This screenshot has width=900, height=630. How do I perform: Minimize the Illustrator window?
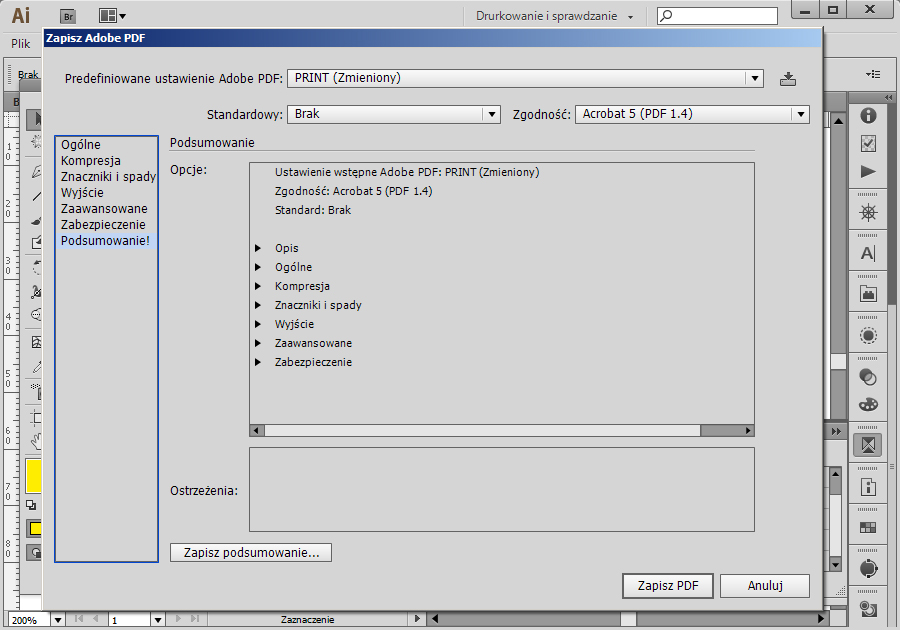tap(805, 10)
